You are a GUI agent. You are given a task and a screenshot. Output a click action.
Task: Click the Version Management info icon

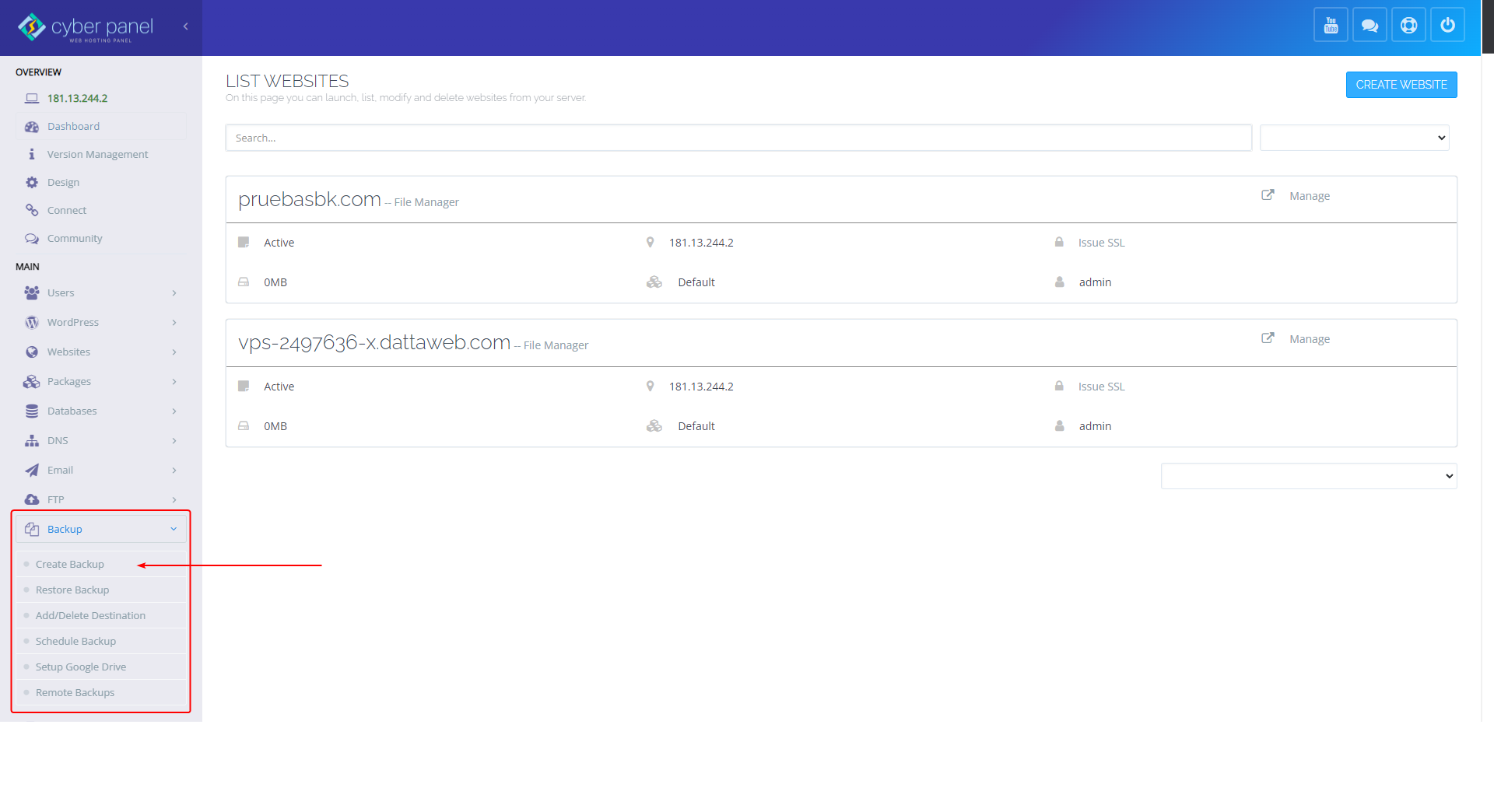pos(32,155)
